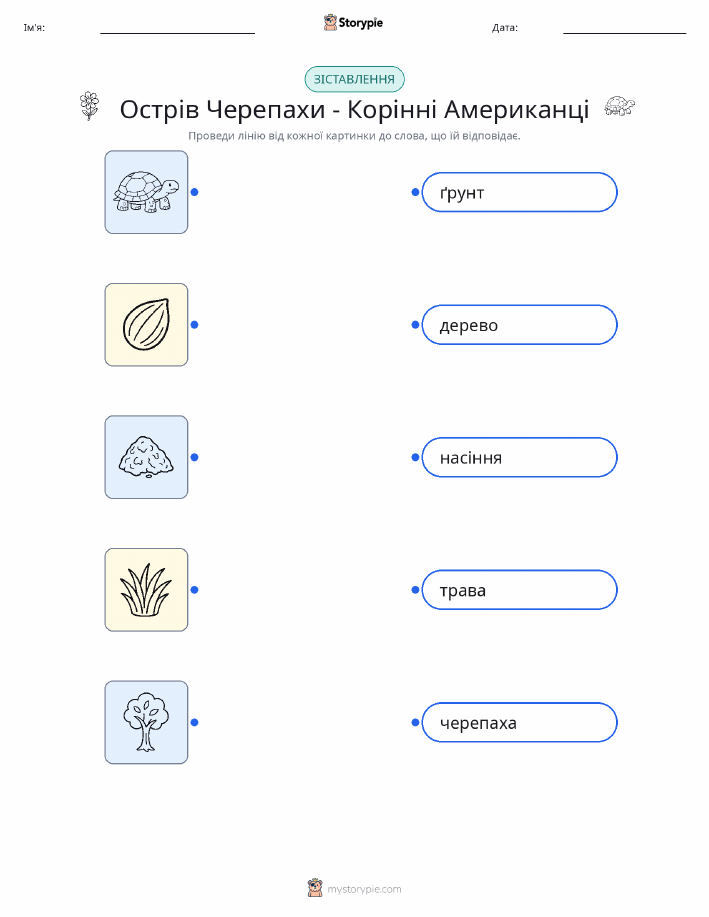Screen dimensions: 709x917
Task: Select the blue dot beside word черепаха
Action: coord(415,722)
